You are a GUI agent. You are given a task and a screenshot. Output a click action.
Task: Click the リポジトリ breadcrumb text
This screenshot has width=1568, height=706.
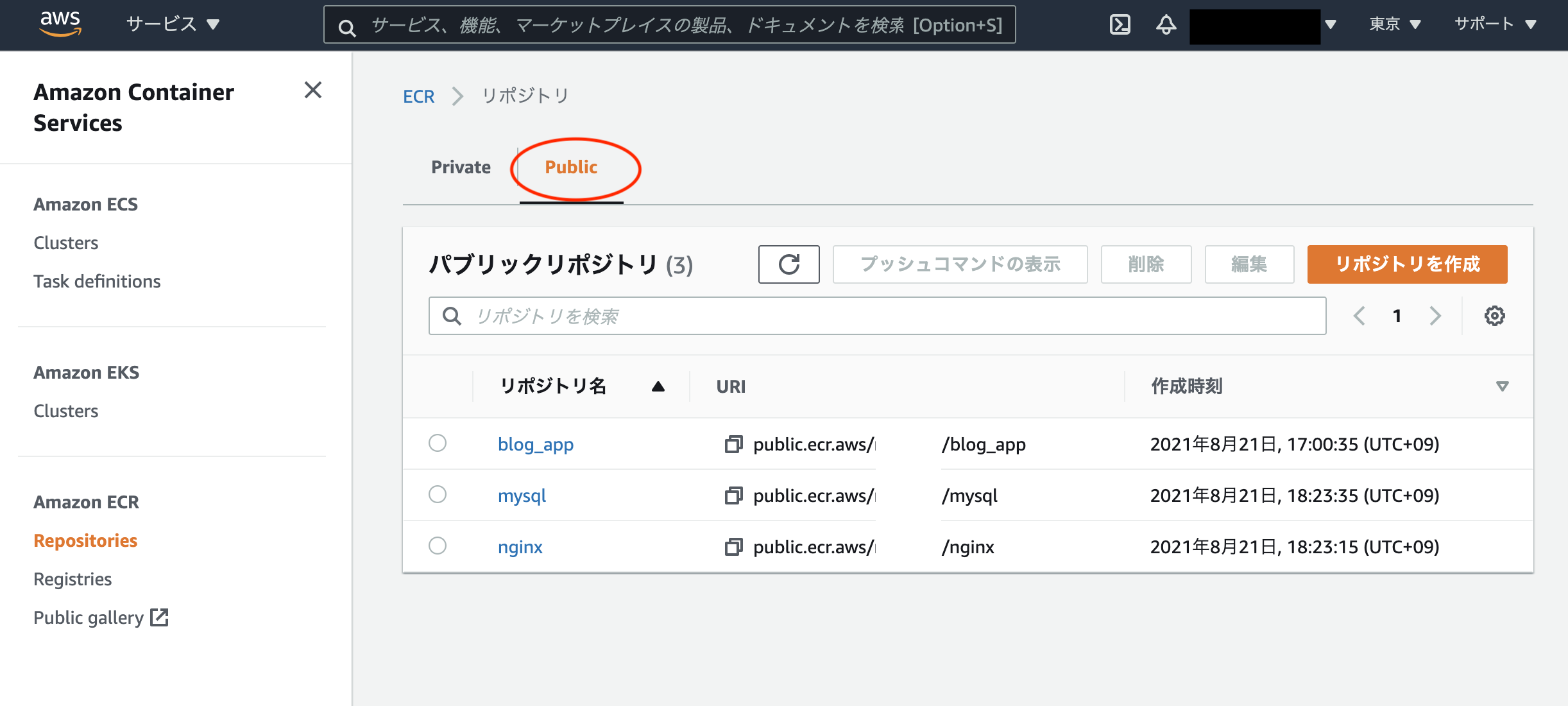(x=525, y=96)
